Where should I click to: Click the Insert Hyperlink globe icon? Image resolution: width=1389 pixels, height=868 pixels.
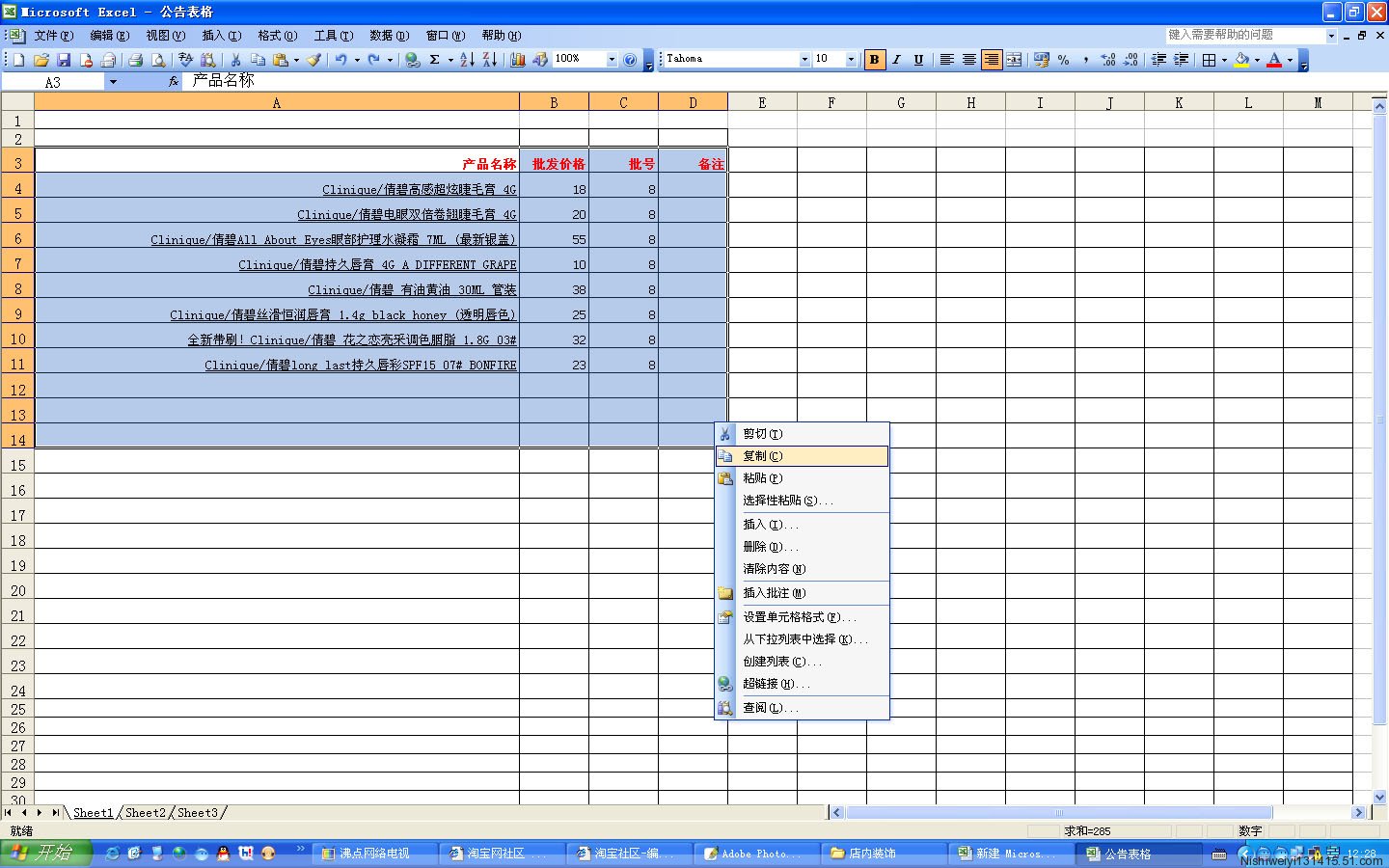pyautogui.click(x=412, y=60)
